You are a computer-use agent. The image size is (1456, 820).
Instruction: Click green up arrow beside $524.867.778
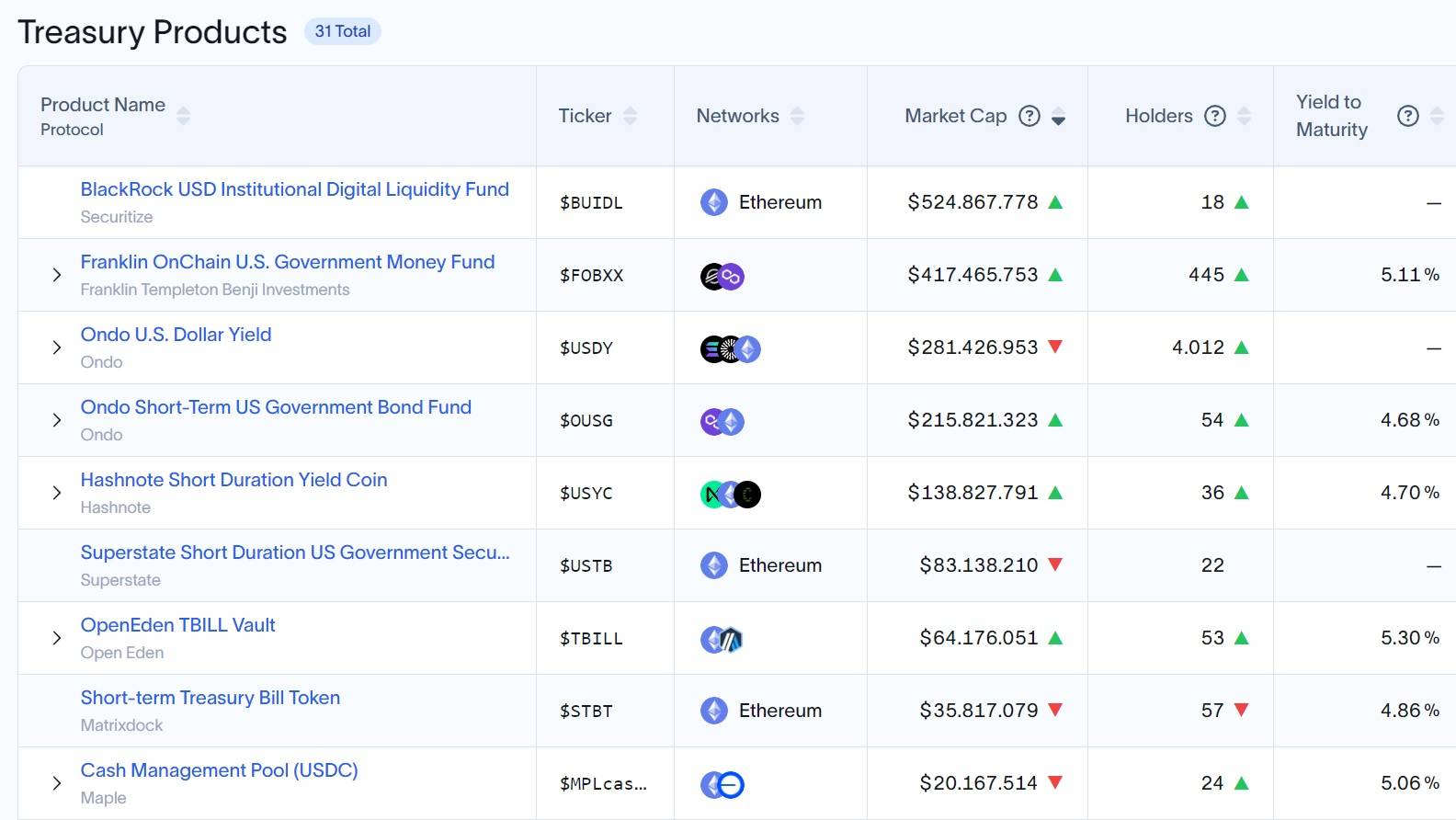(x=1055, y=202)
